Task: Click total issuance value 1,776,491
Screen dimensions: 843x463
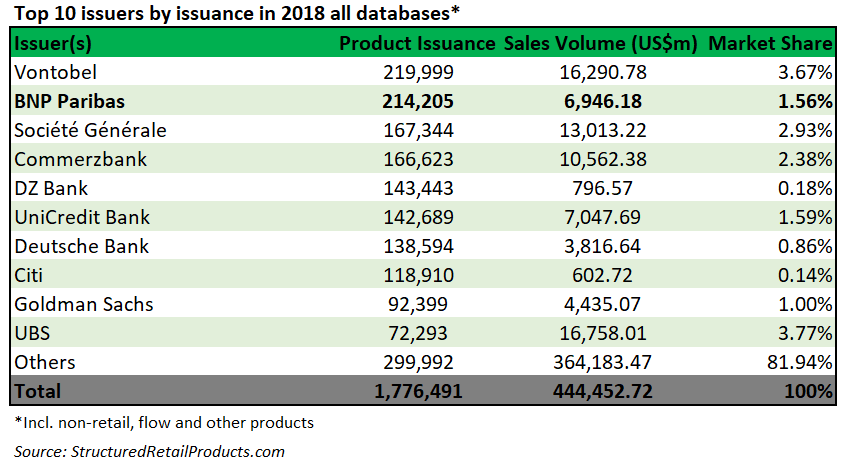Action: 418,391
